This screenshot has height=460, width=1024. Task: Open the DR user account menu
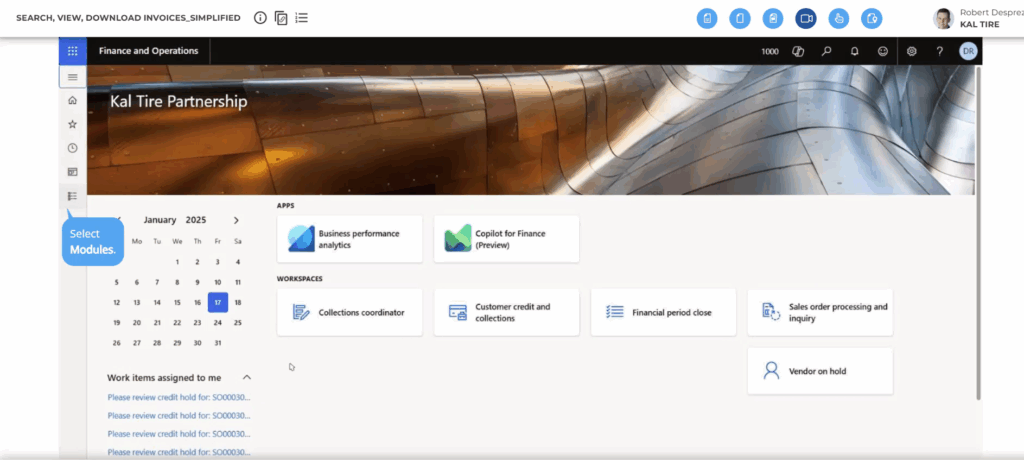click(967, 51)
